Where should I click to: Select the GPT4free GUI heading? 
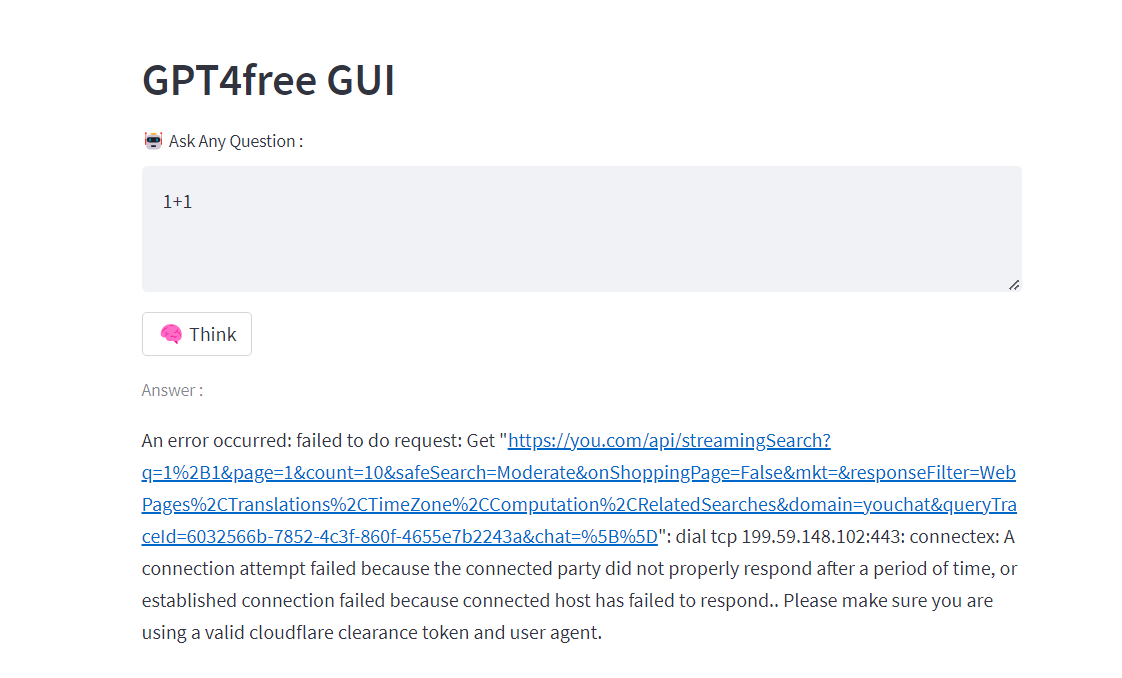[268, 80]
